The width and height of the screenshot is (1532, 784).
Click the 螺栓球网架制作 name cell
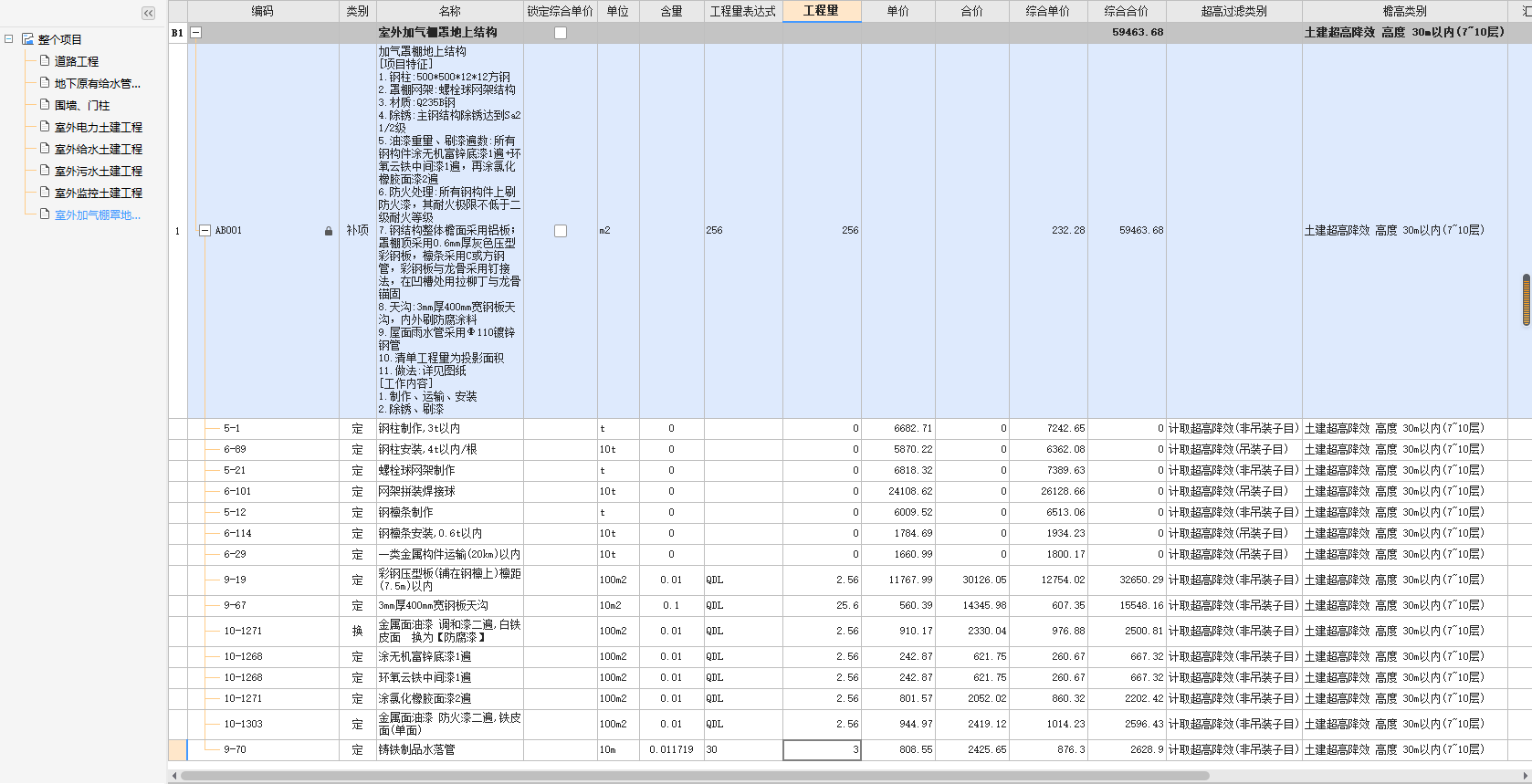tap(450, 470)
